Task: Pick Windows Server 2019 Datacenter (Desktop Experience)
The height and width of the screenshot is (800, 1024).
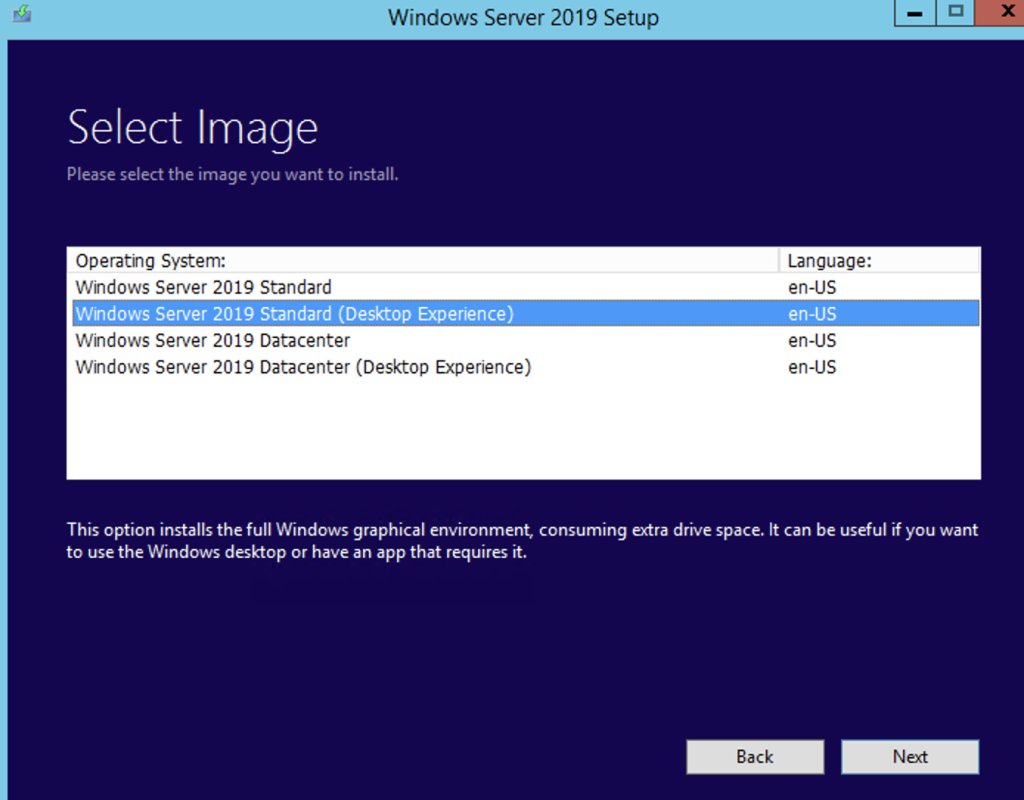Action: click(x=526, y=367)
